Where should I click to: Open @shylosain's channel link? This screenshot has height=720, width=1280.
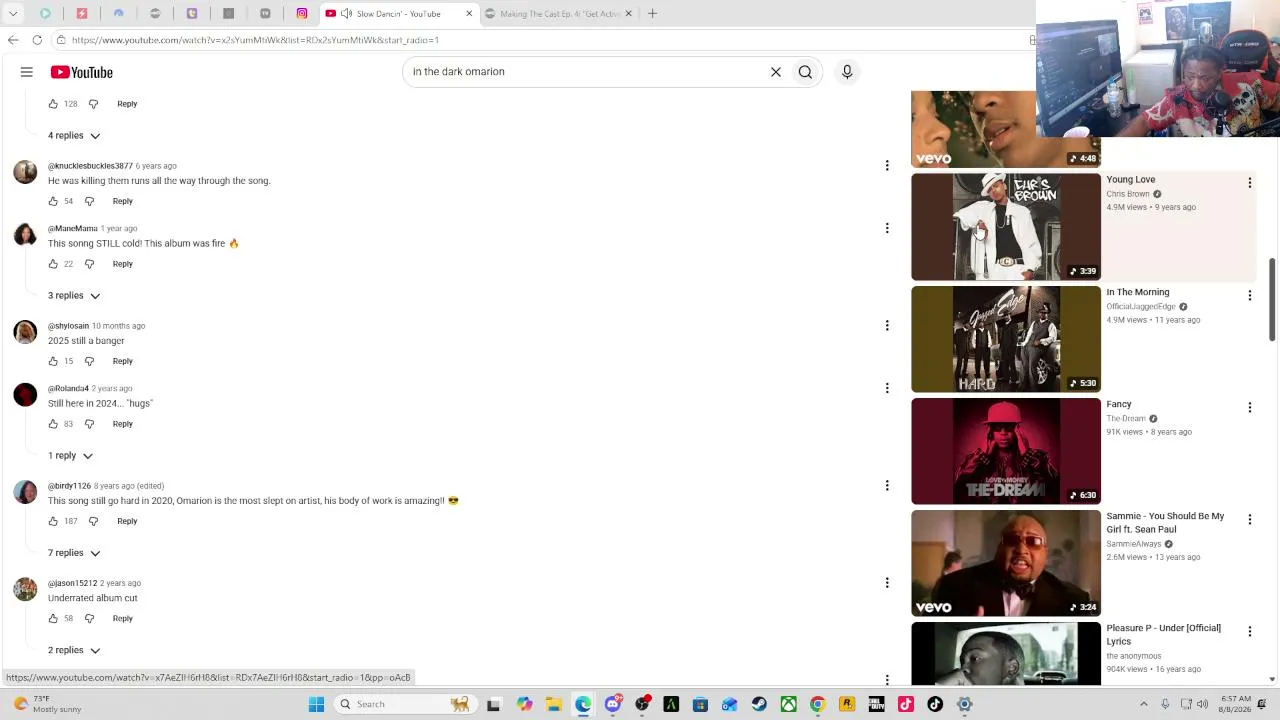click(68, 326)
